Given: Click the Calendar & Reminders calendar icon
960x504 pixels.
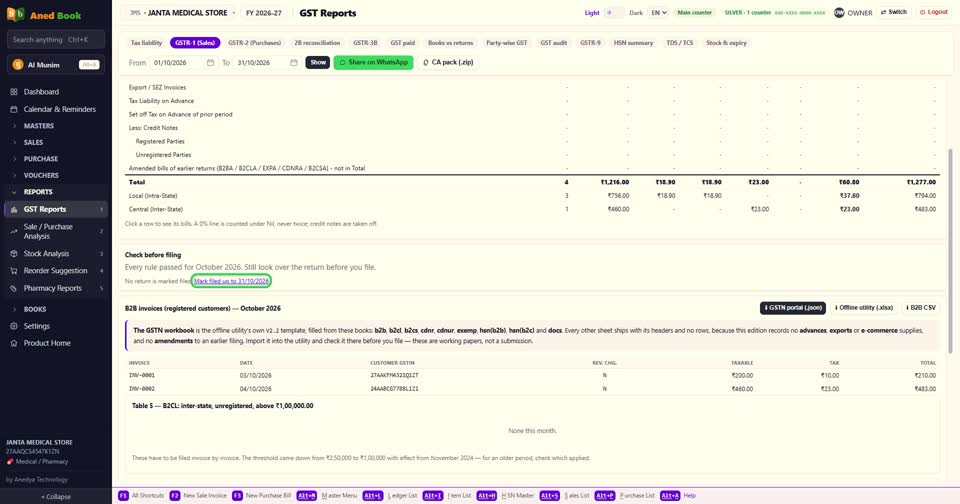Looking at the screenshot, I should (13, 109).
